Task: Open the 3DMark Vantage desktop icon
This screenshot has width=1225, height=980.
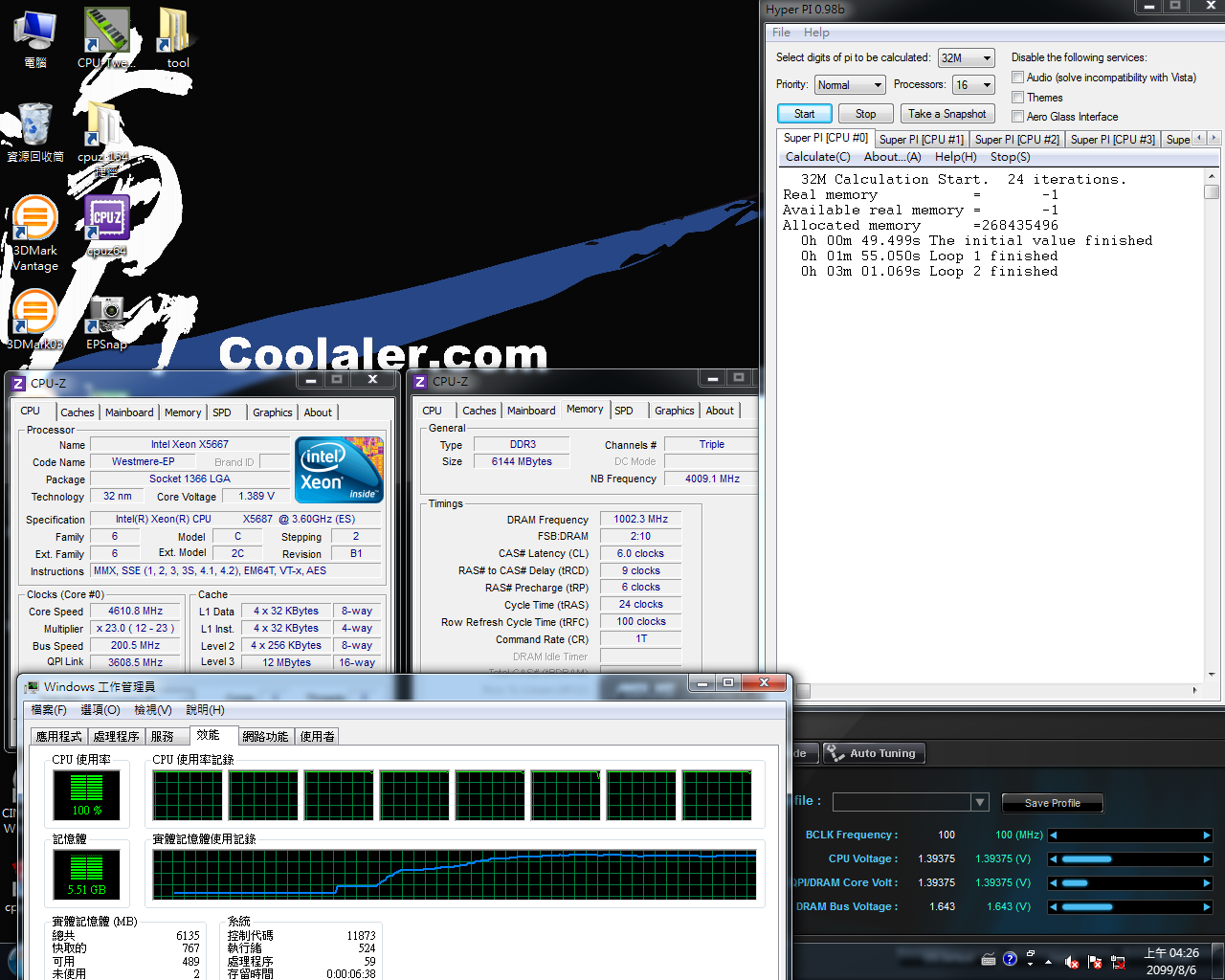Action: click(34, 221)
